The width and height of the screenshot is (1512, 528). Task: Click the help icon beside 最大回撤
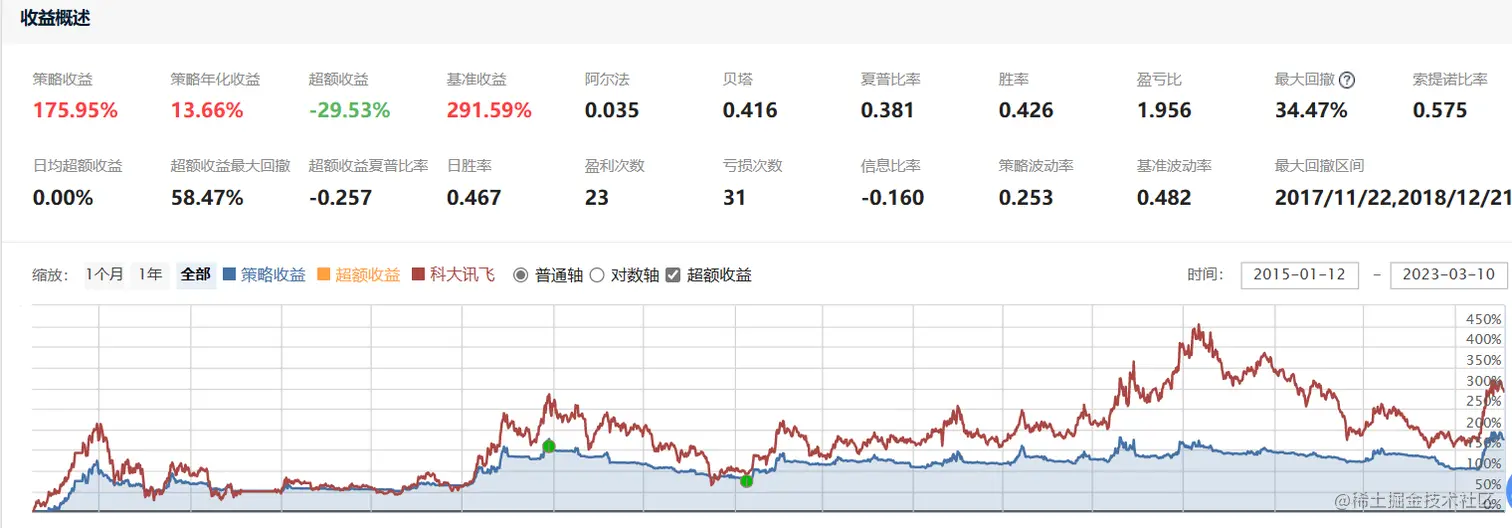point(1346,80)
